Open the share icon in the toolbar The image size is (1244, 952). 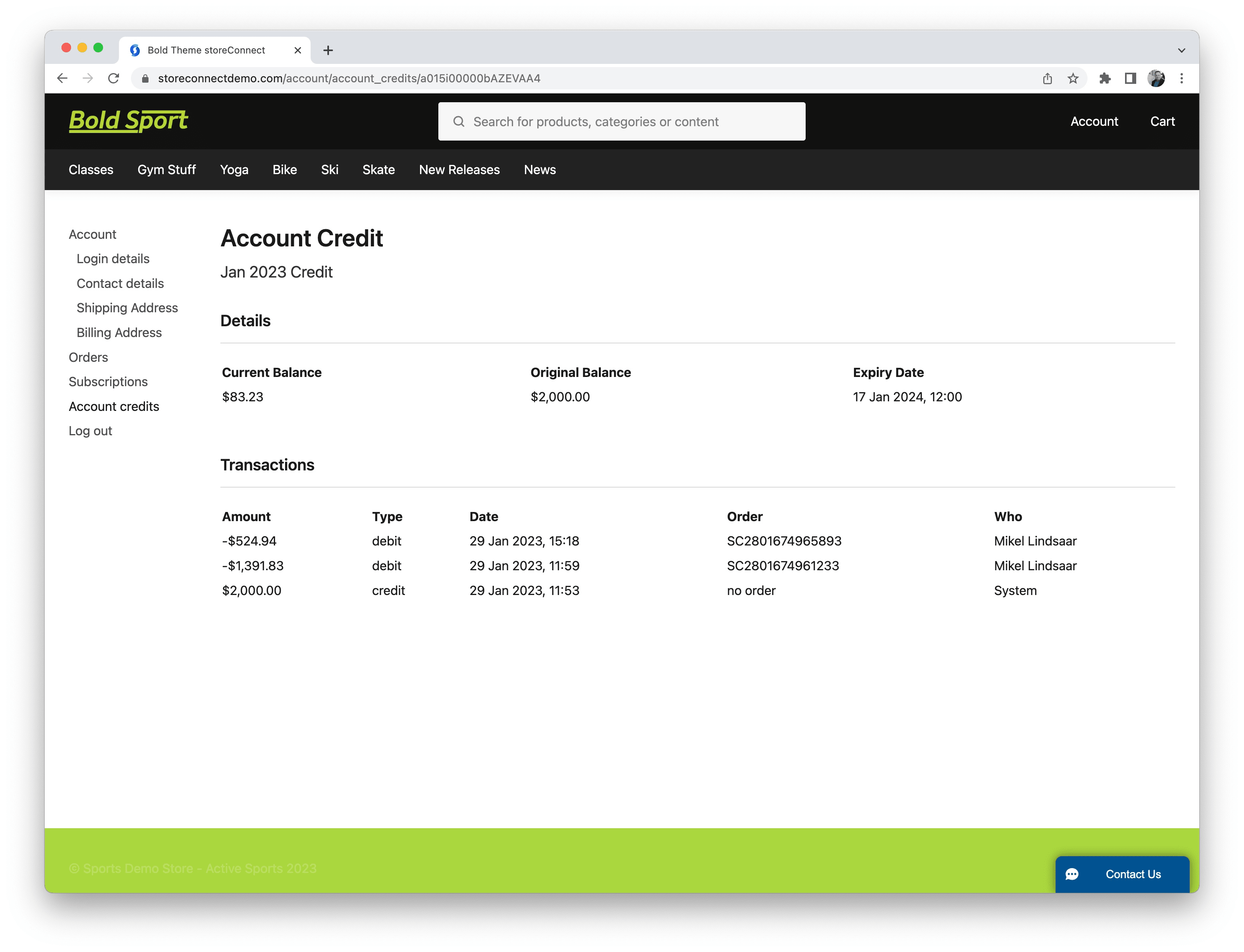1048,78
